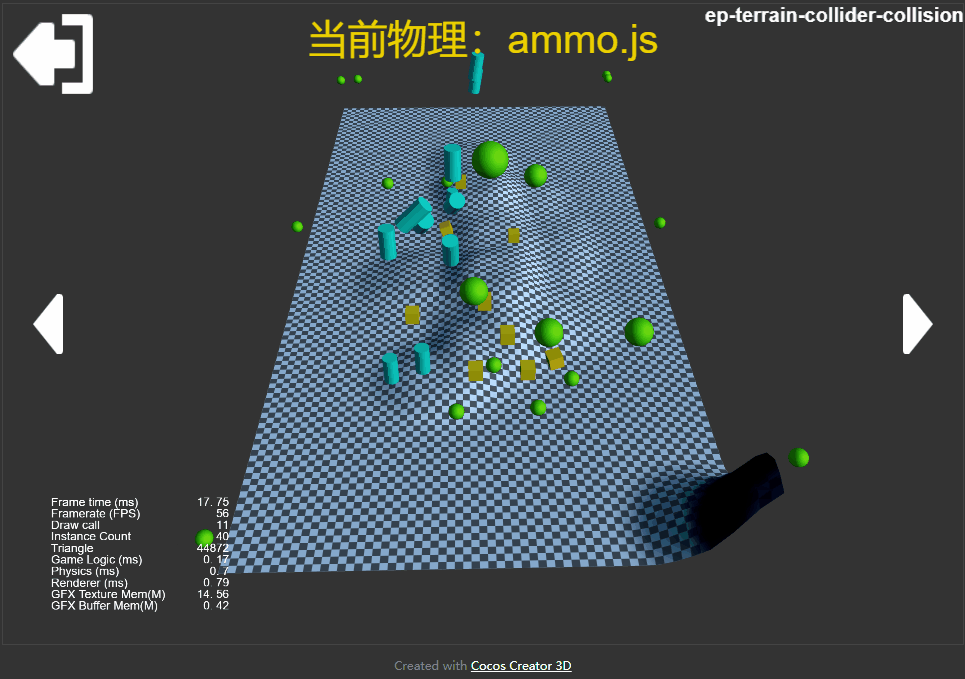Click the Renderer (ms) stat label

[x=89, y=583]
